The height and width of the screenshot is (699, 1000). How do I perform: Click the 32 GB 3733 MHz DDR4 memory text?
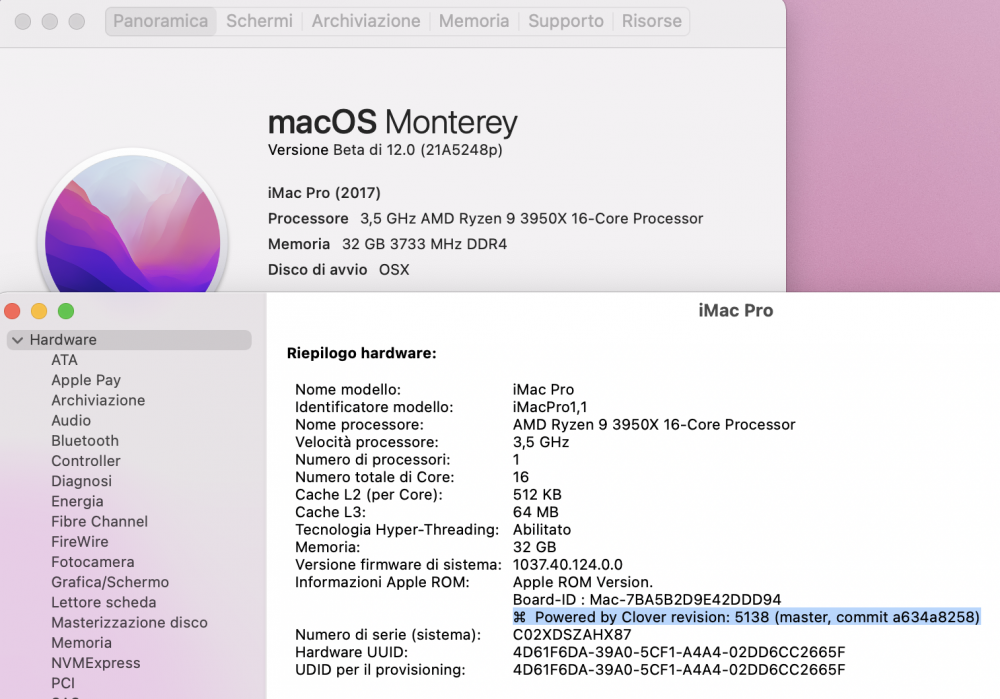424,244
